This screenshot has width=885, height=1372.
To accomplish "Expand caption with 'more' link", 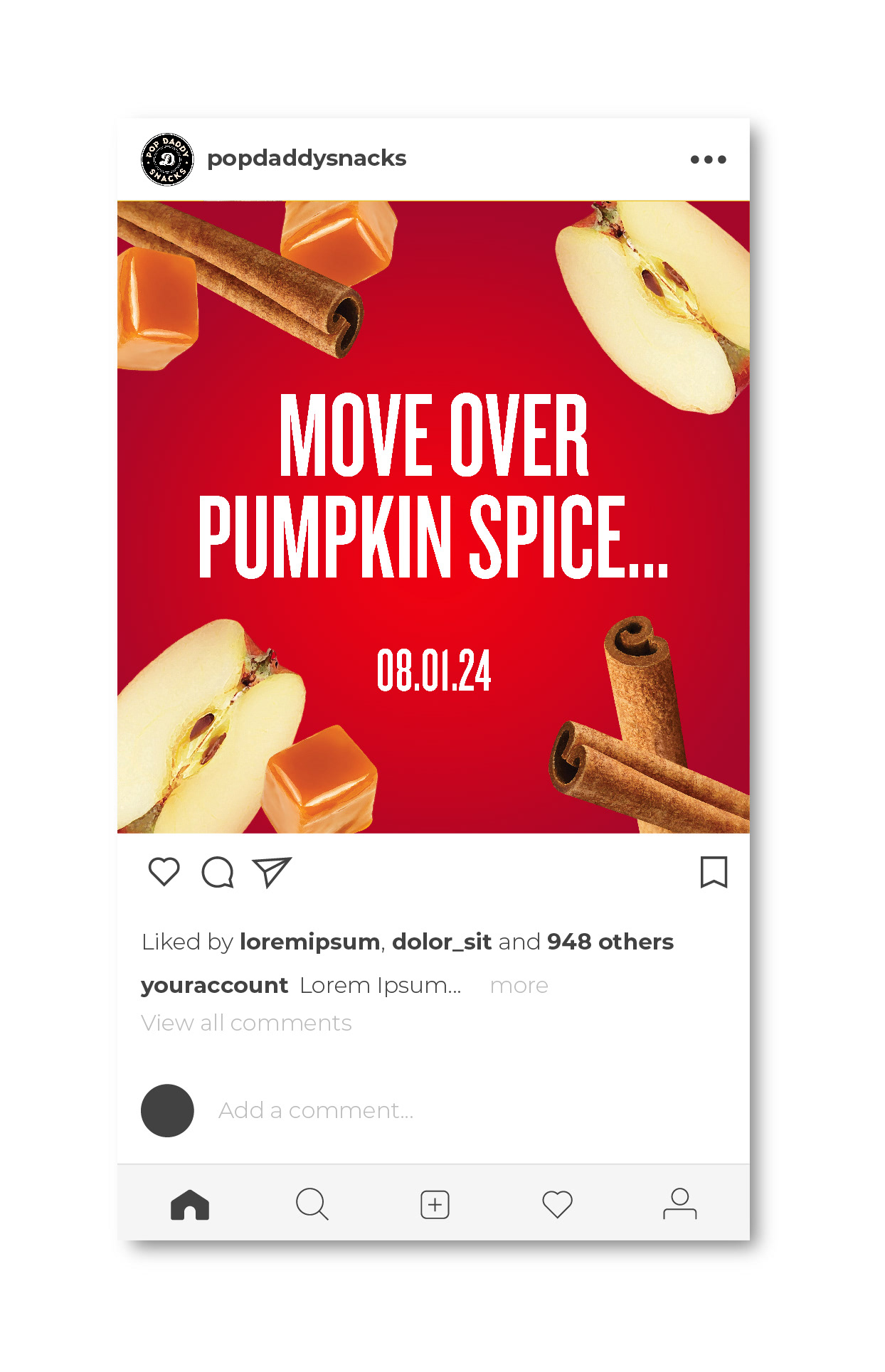I will 519,986.
